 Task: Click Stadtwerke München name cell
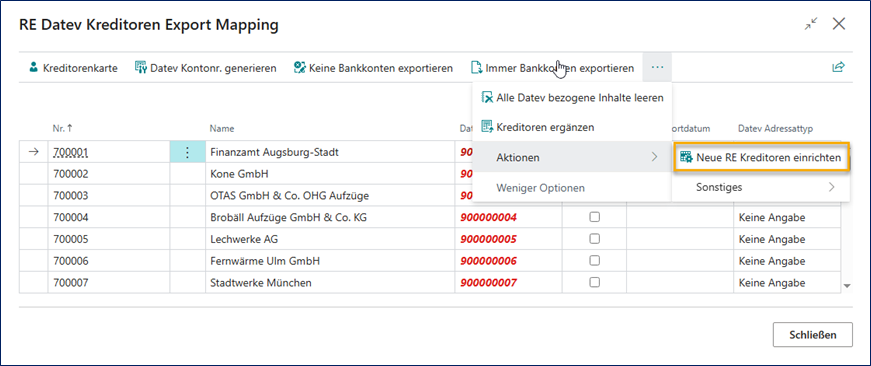pyautogui.click(x=330, y=282)
